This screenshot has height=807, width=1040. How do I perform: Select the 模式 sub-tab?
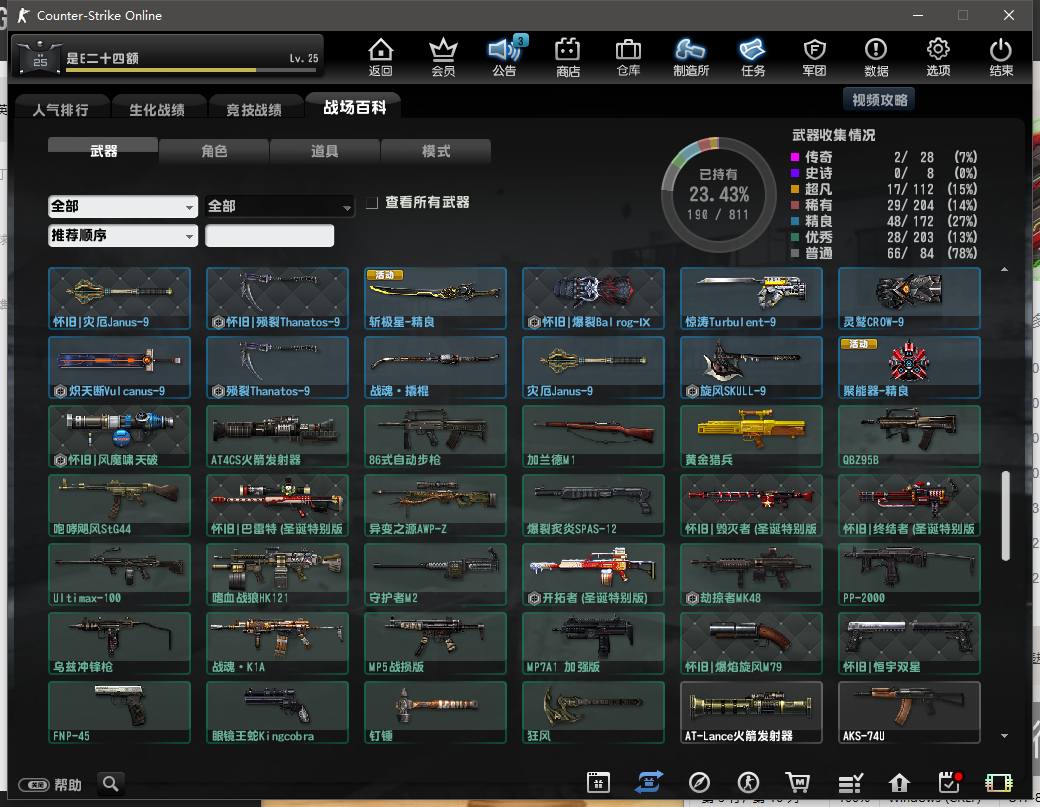point(436,151)
